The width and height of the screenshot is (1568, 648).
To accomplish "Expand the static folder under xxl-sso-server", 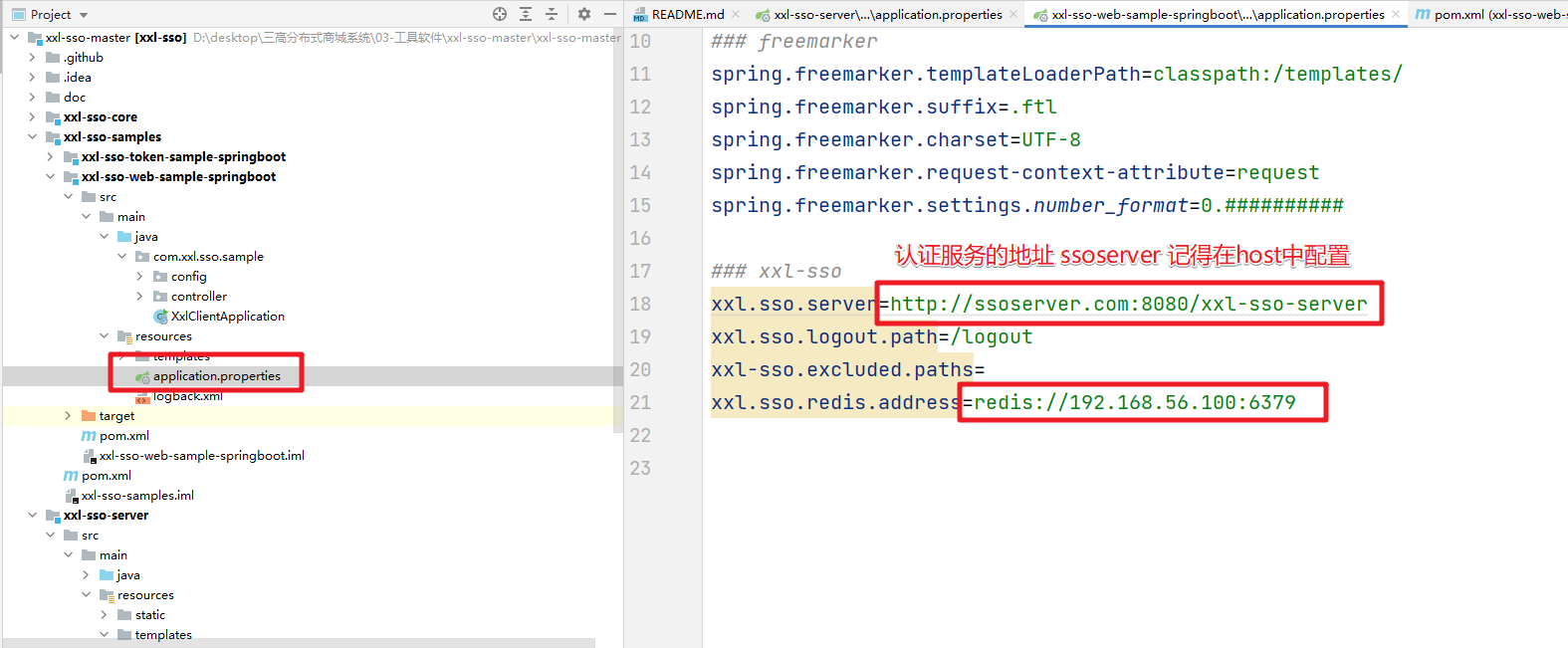I will coord(105,615).
